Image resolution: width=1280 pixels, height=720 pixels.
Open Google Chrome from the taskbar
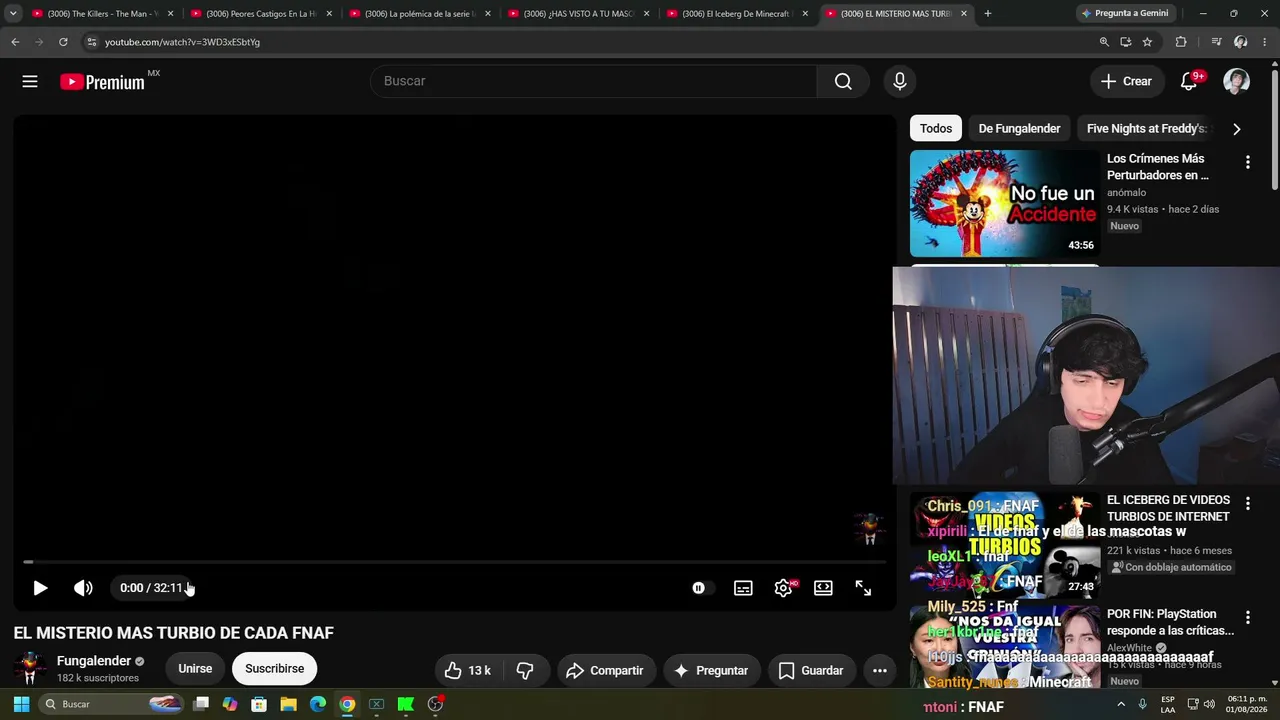[x=347, y=704]
